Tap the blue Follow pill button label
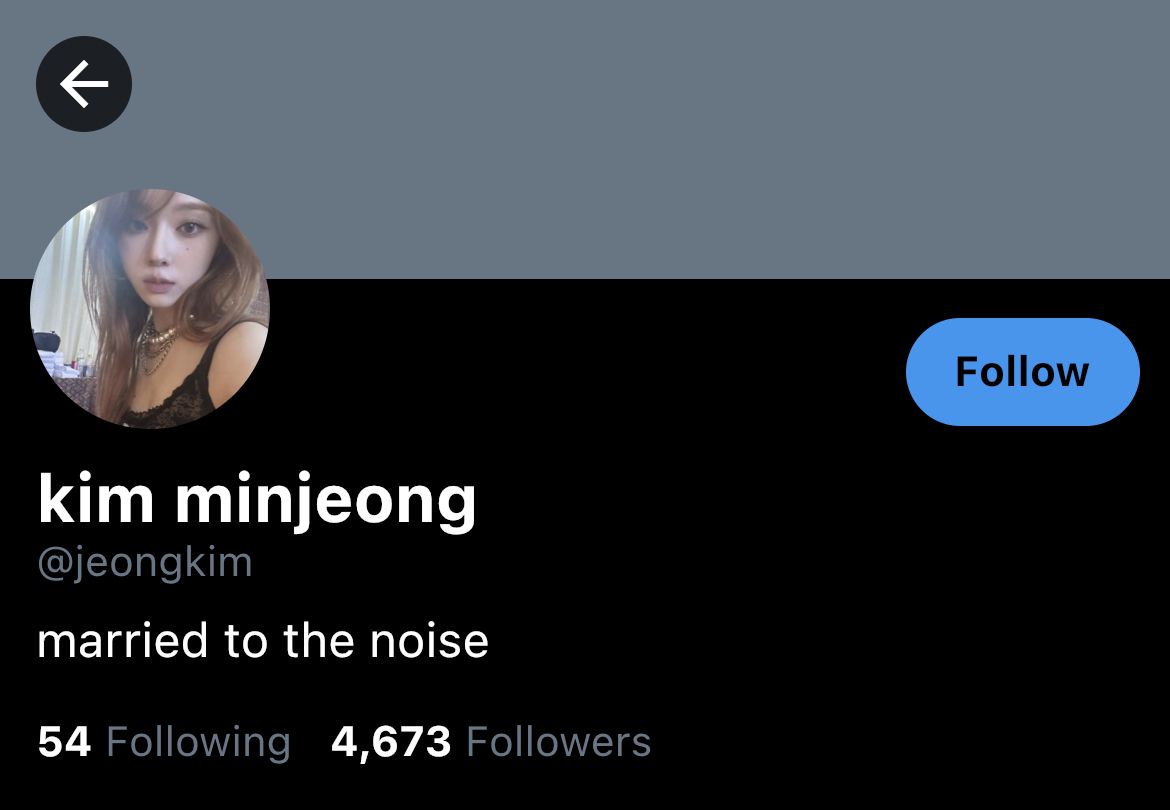 1022,371
